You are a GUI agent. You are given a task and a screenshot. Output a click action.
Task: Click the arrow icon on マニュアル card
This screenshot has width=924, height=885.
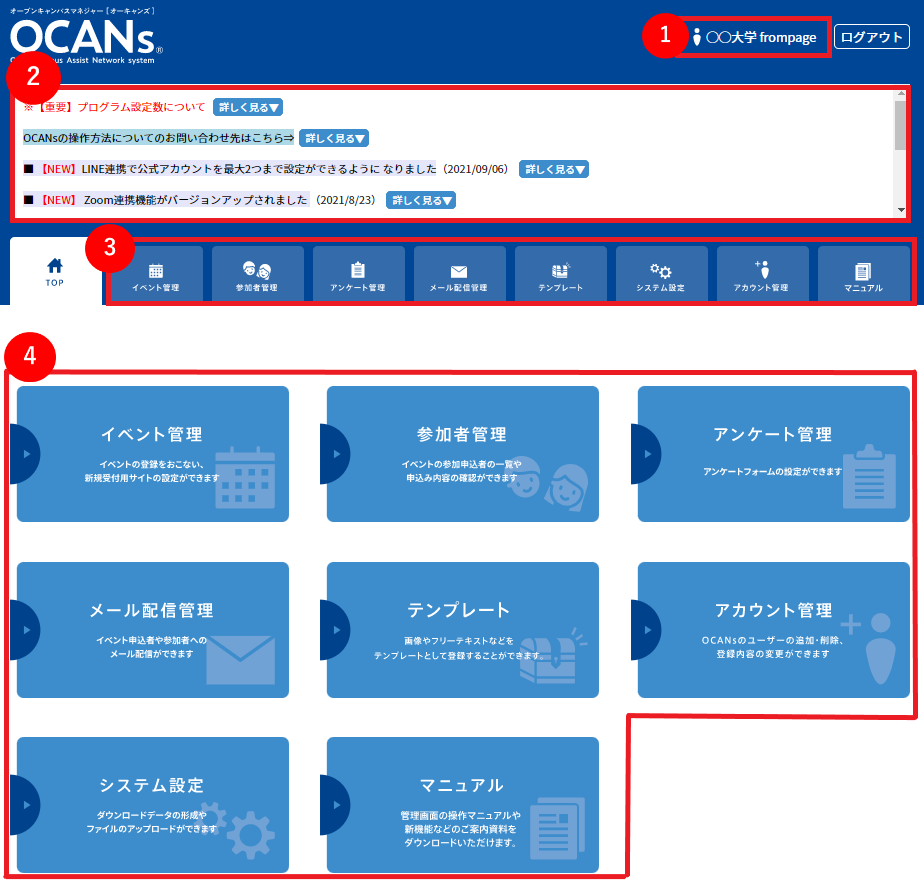335,805
